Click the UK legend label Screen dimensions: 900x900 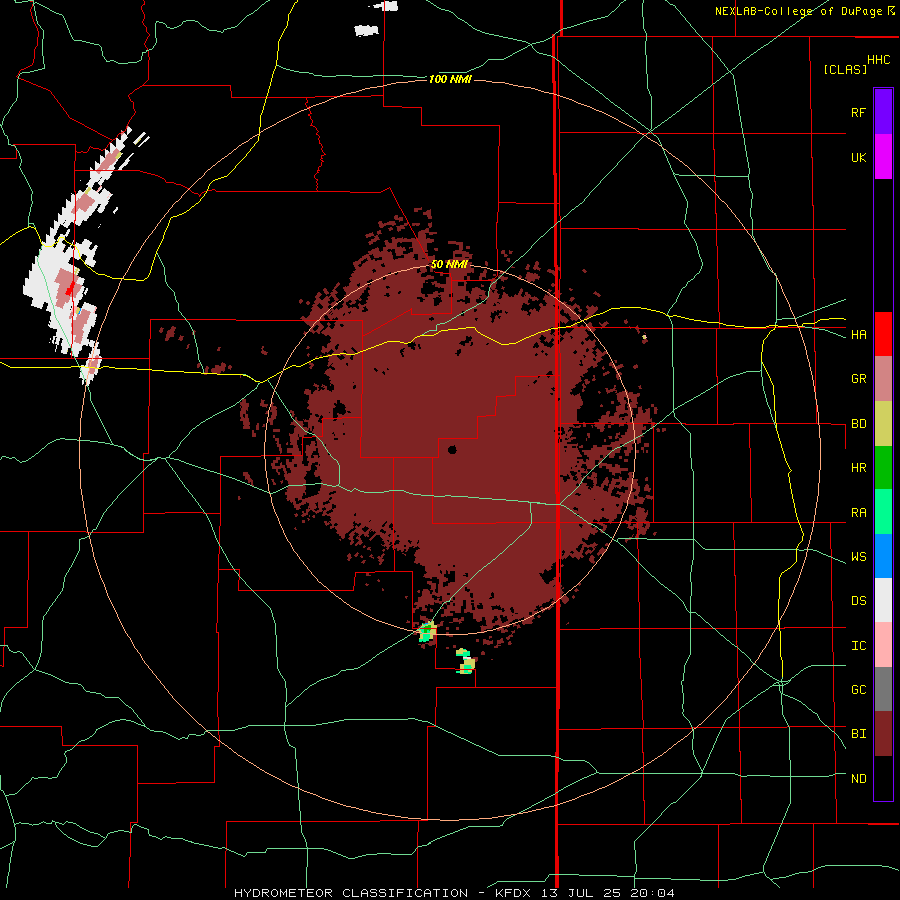coord(858,157)
